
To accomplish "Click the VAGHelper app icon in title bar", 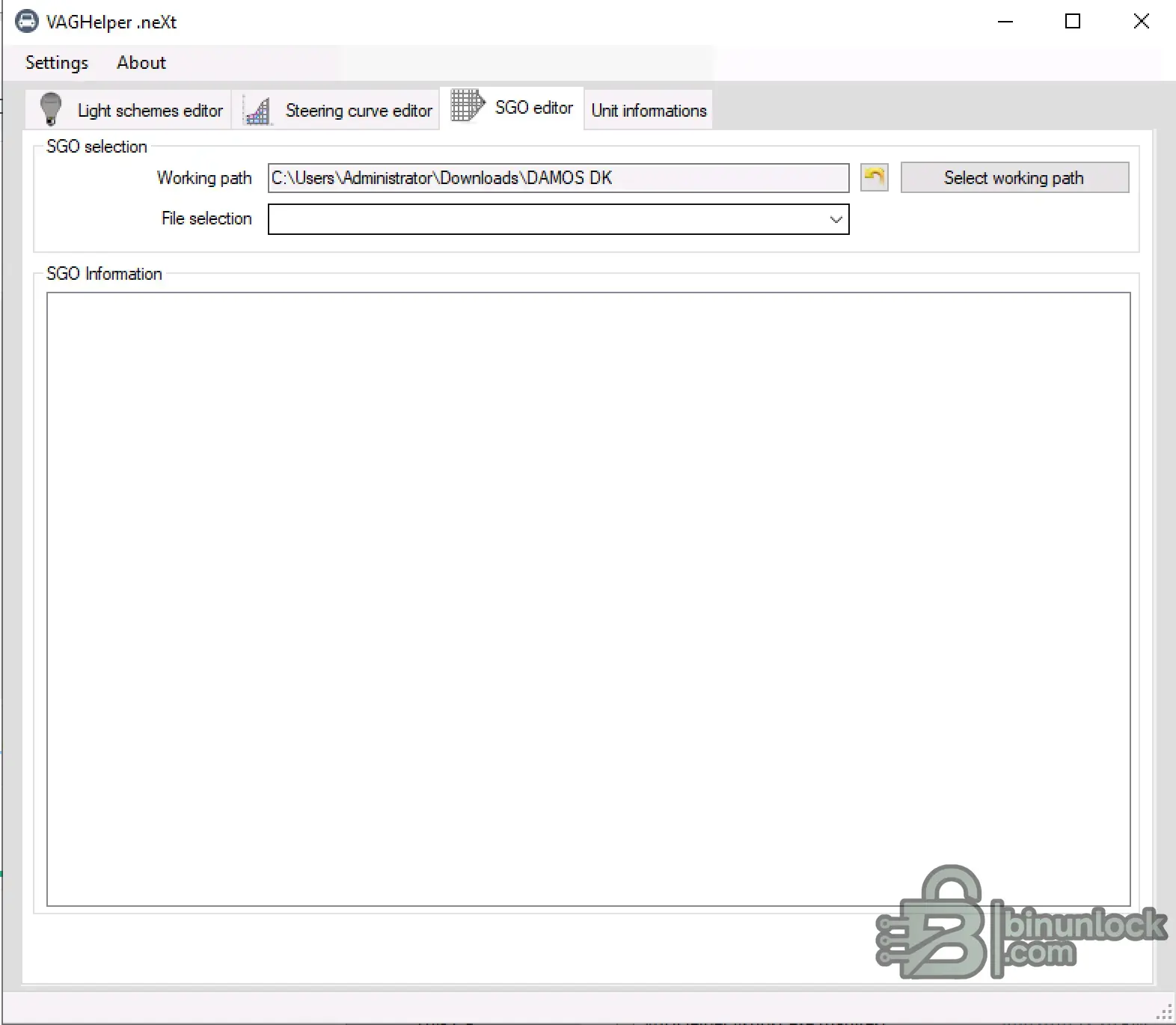I will point(27,21).
